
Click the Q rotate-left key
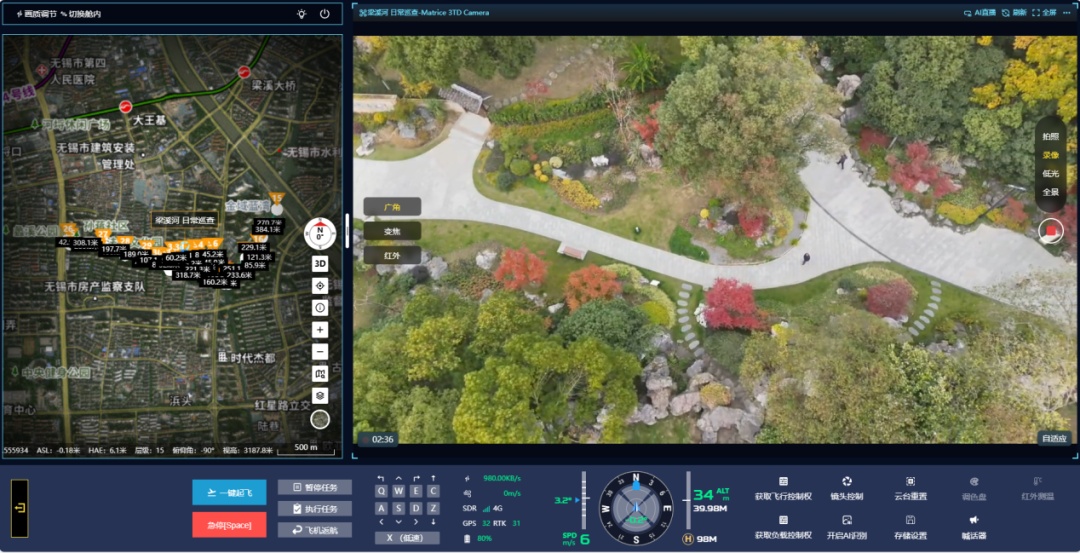coord(382,491)
